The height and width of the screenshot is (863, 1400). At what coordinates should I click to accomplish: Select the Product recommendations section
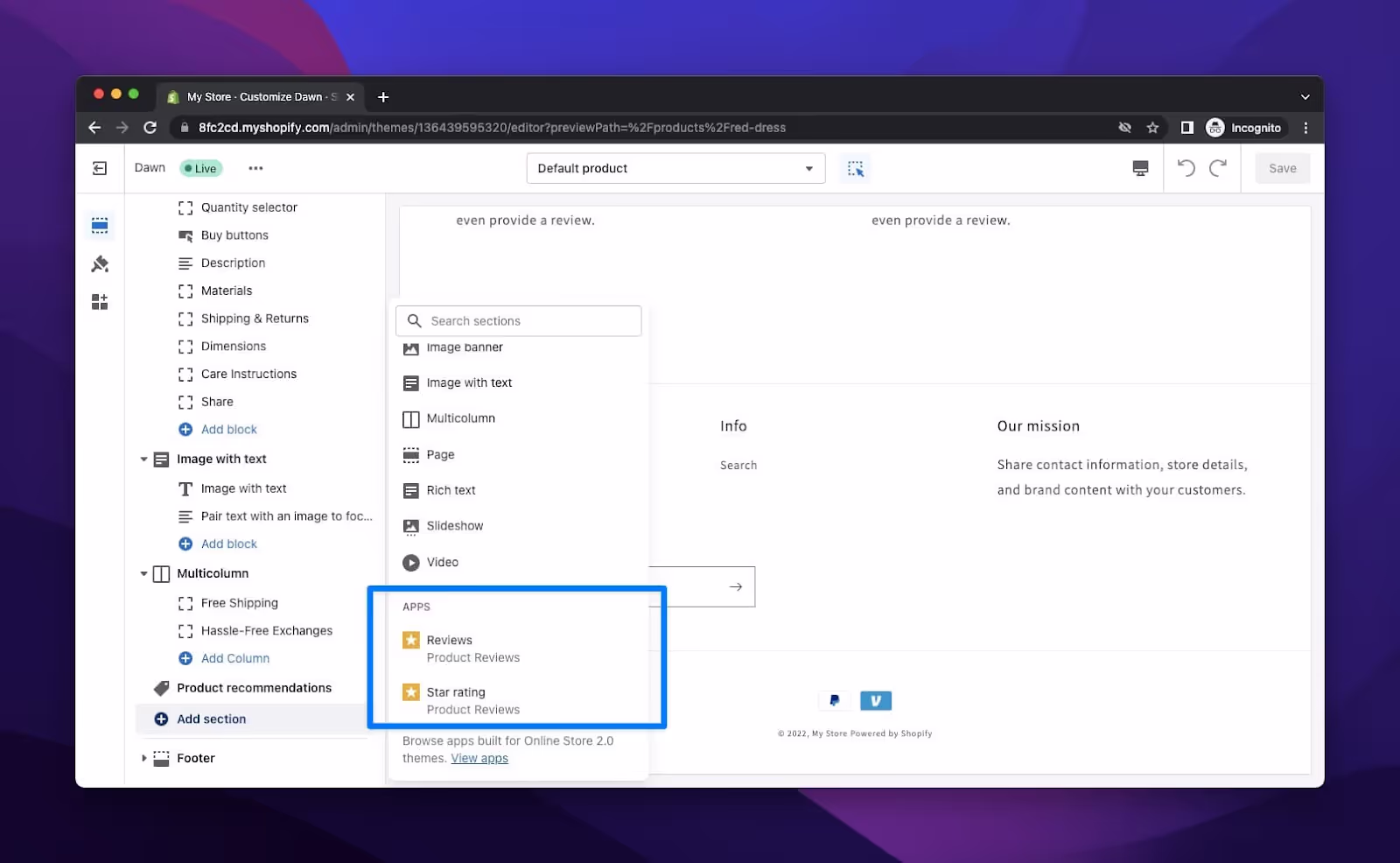254,688
